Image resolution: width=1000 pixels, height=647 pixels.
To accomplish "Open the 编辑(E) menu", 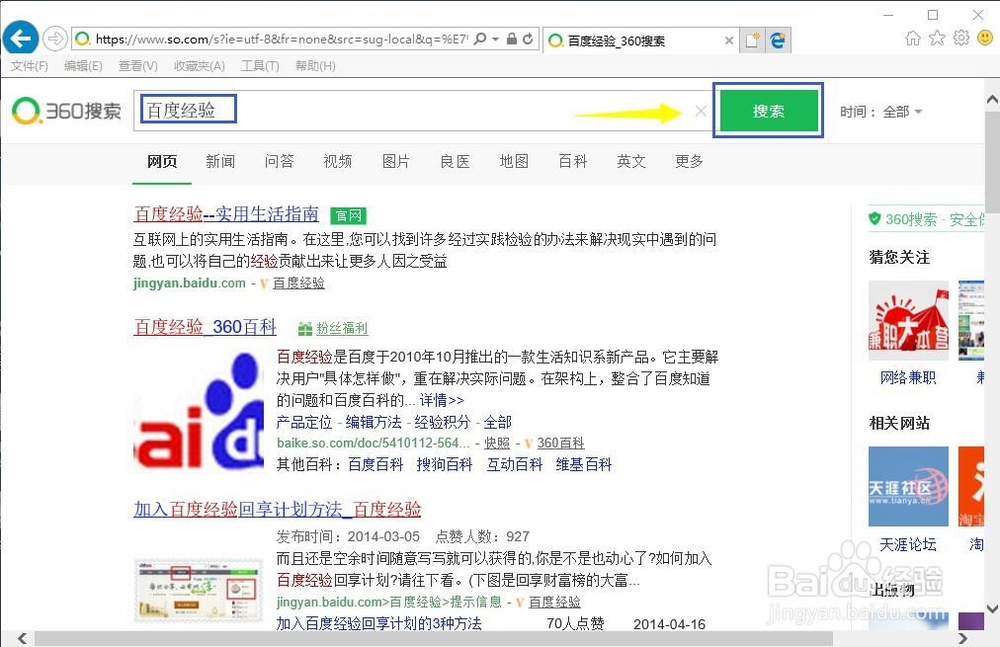I will coord(84,66).
